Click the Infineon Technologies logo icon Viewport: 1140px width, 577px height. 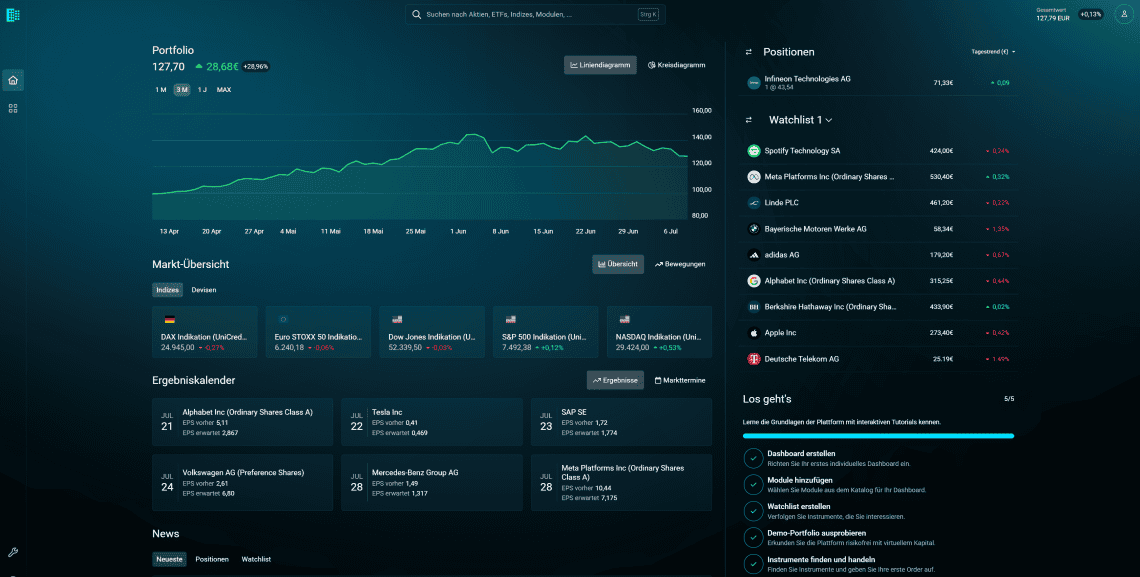pos(754,83)
